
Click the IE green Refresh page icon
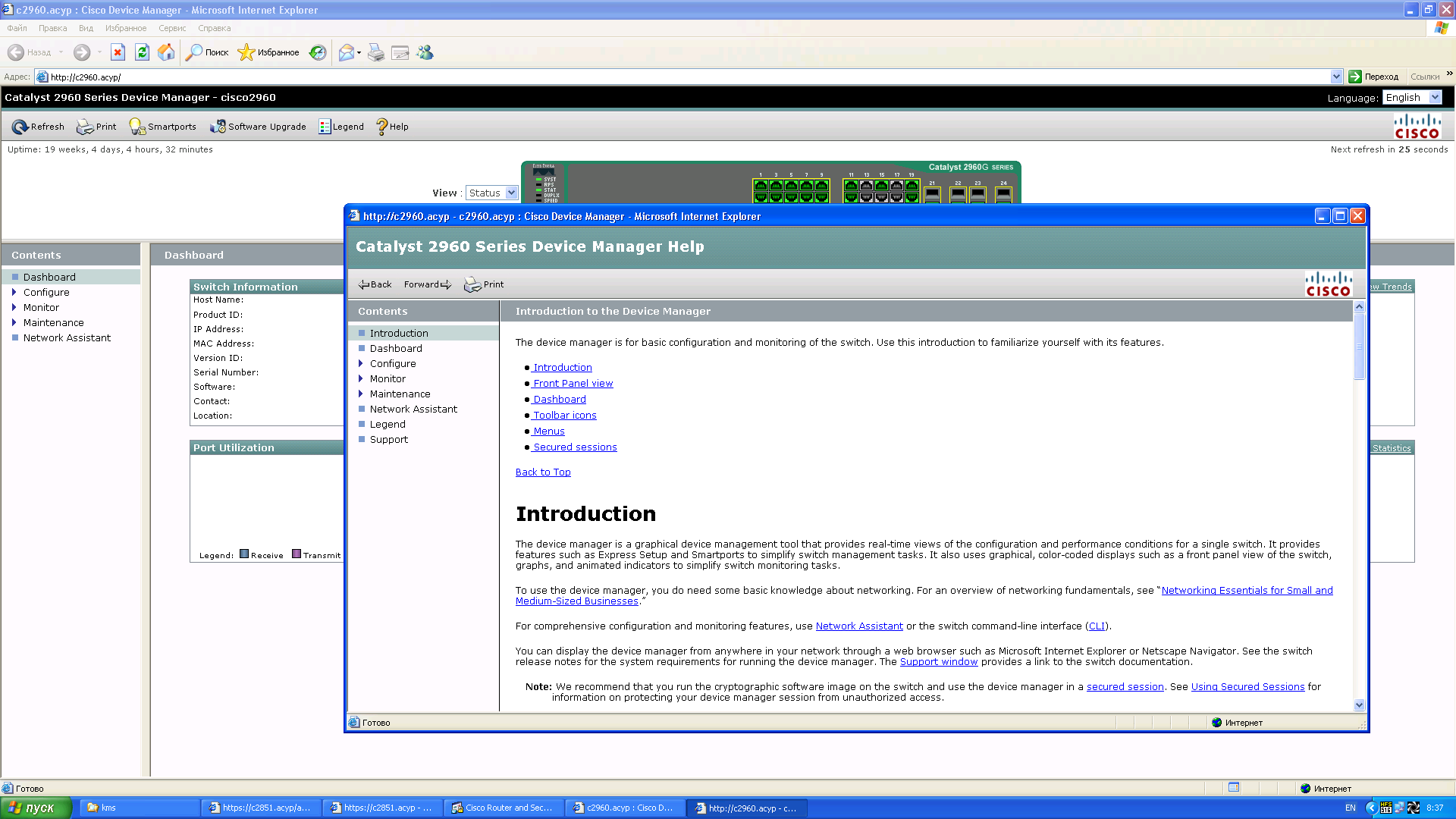coord(142,52)
